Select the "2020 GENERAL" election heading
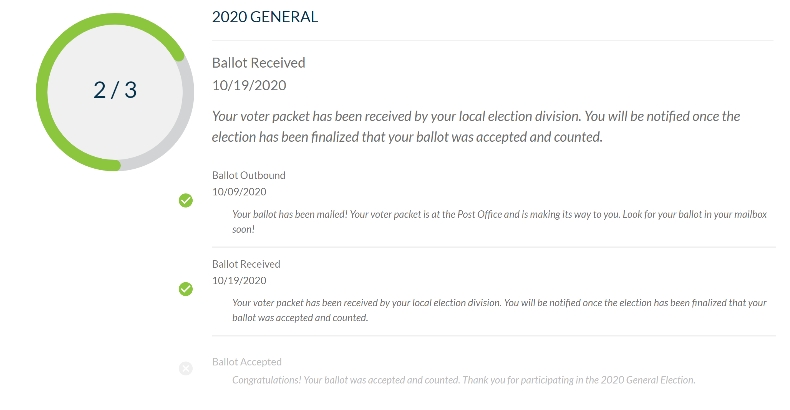The height and width of the screenshot is (410, 790). tap(263, 16)
